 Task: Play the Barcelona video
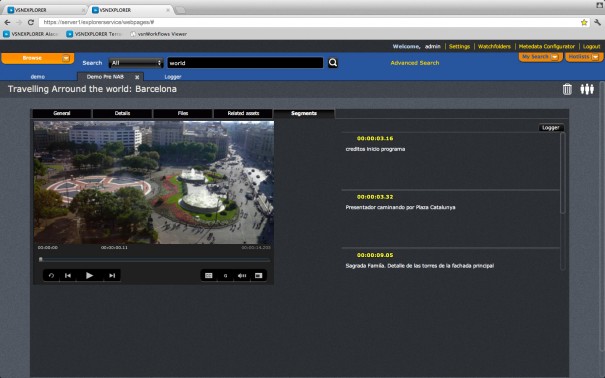[89, 275]
